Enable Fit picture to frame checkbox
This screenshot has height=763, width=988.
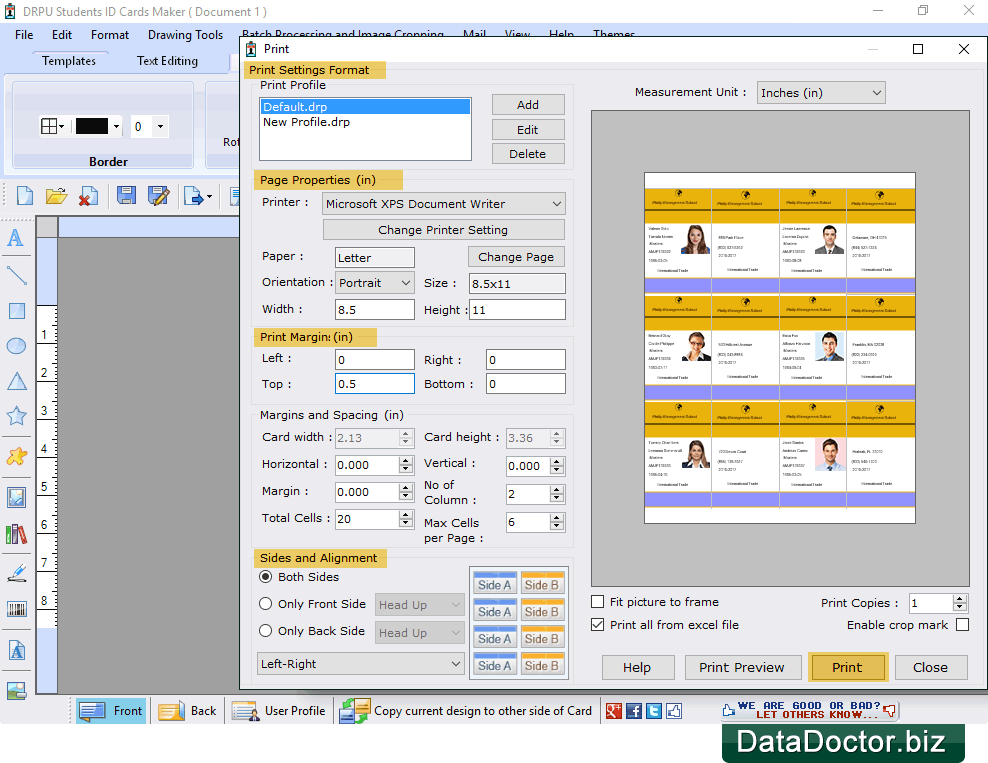click(x=598, y=602)
